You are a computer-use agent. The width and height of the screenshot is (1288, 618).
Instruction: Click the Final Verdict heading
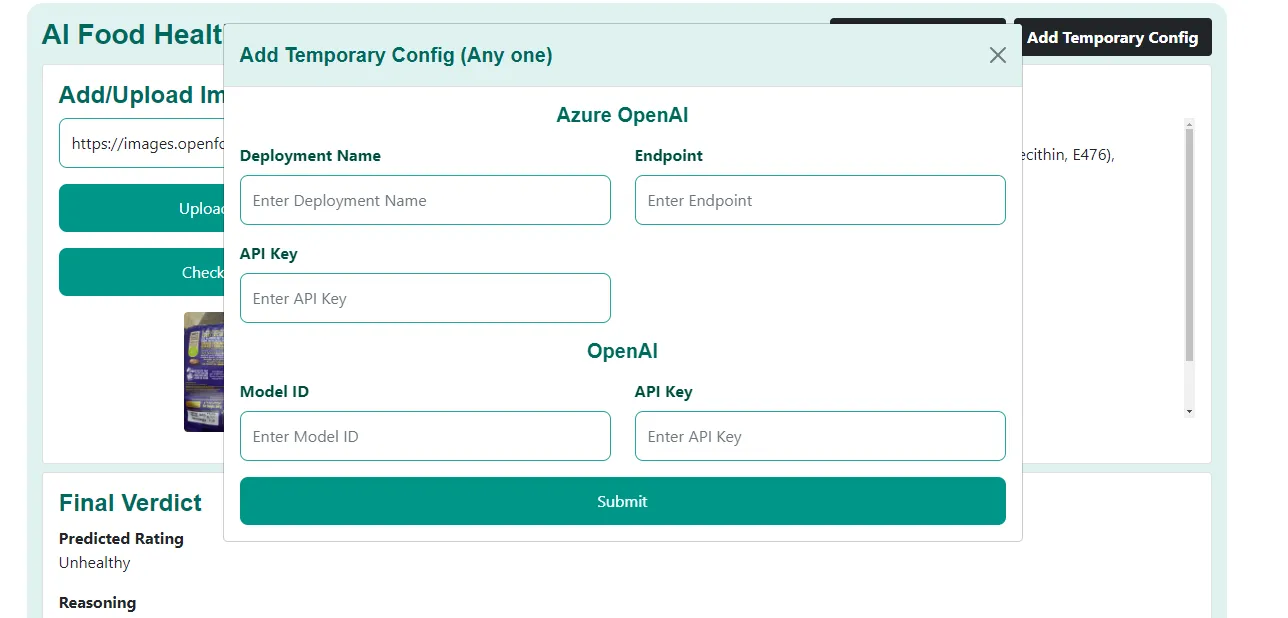pyautogui.click(x=130, y=502)
